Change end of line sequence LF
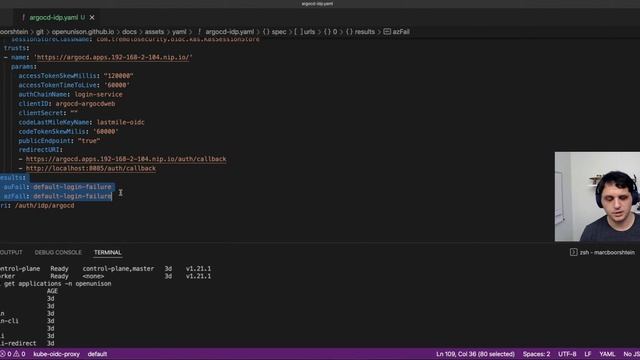The image size is (640, 360). pos(588,354)
